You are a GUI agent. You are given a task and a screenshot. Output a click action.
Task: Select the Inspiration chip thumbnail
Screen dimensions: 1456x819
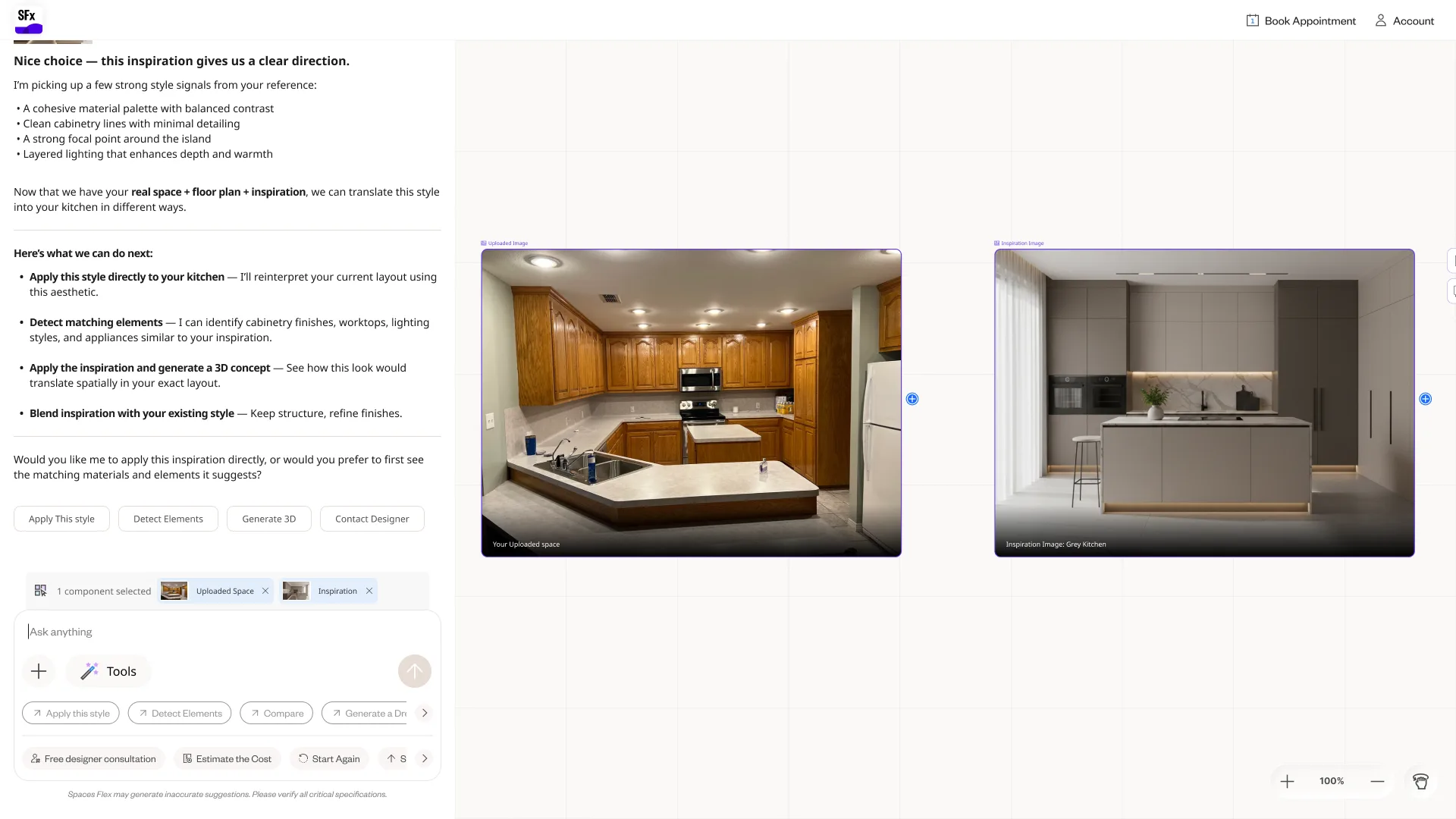tap(296, 591)
